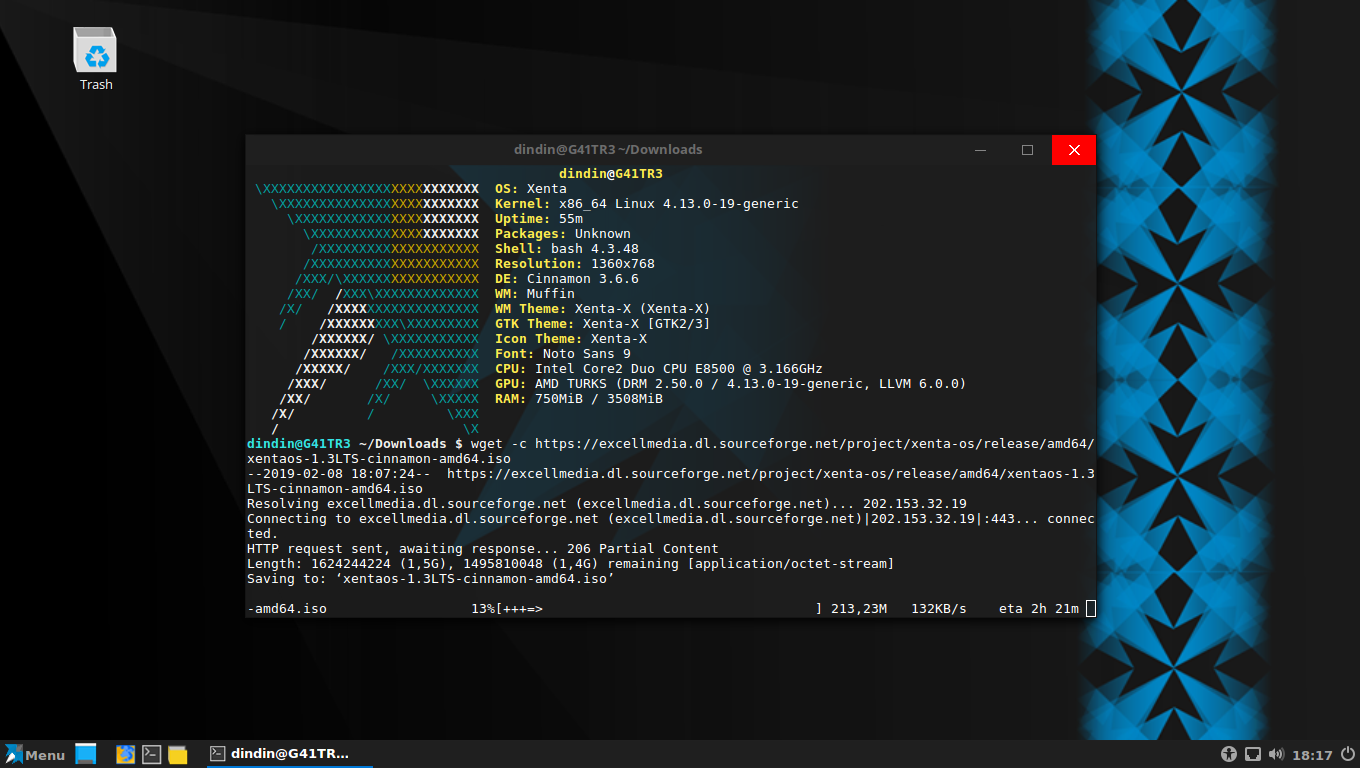Click the 'GTK Theme: Xenta-X [GTK2/3]' line

[603, 324]
